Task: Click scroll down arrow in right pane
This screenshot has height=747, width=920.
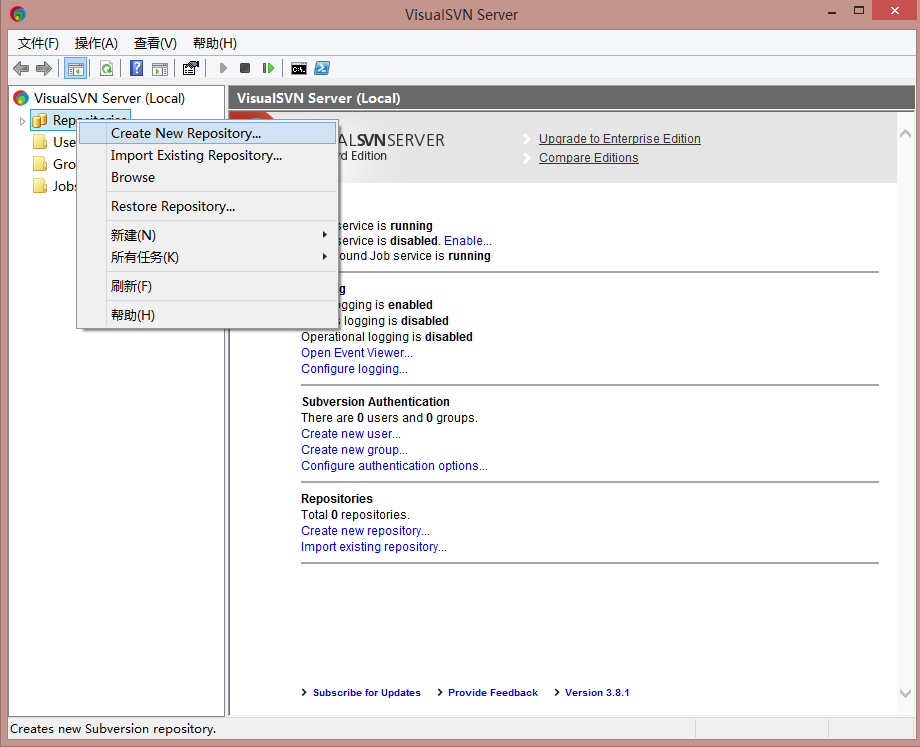Action: click(905, 694)
